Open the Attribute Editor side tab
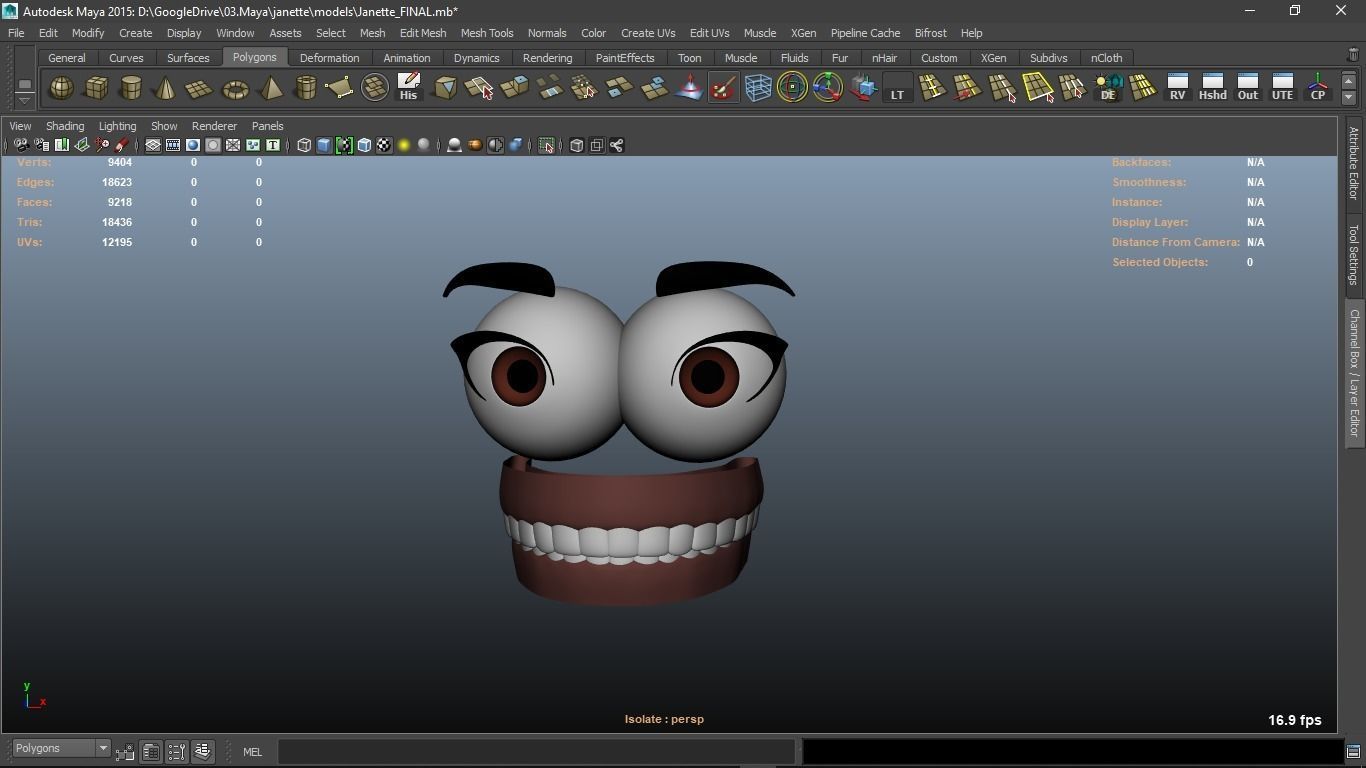This screenshot has width=1366, height=768. pyautogui.click(x=1354, y=164)
